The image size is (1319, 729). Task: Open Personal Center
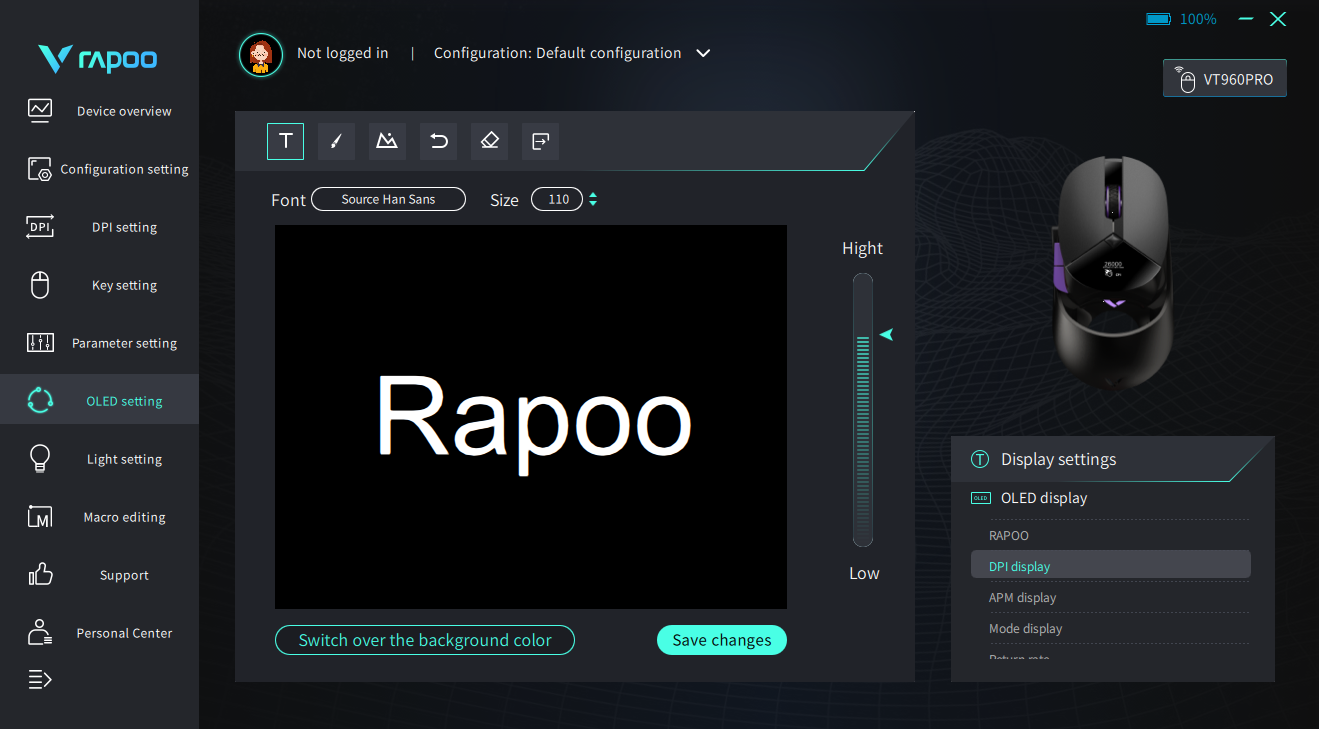(x=99, y=633)
